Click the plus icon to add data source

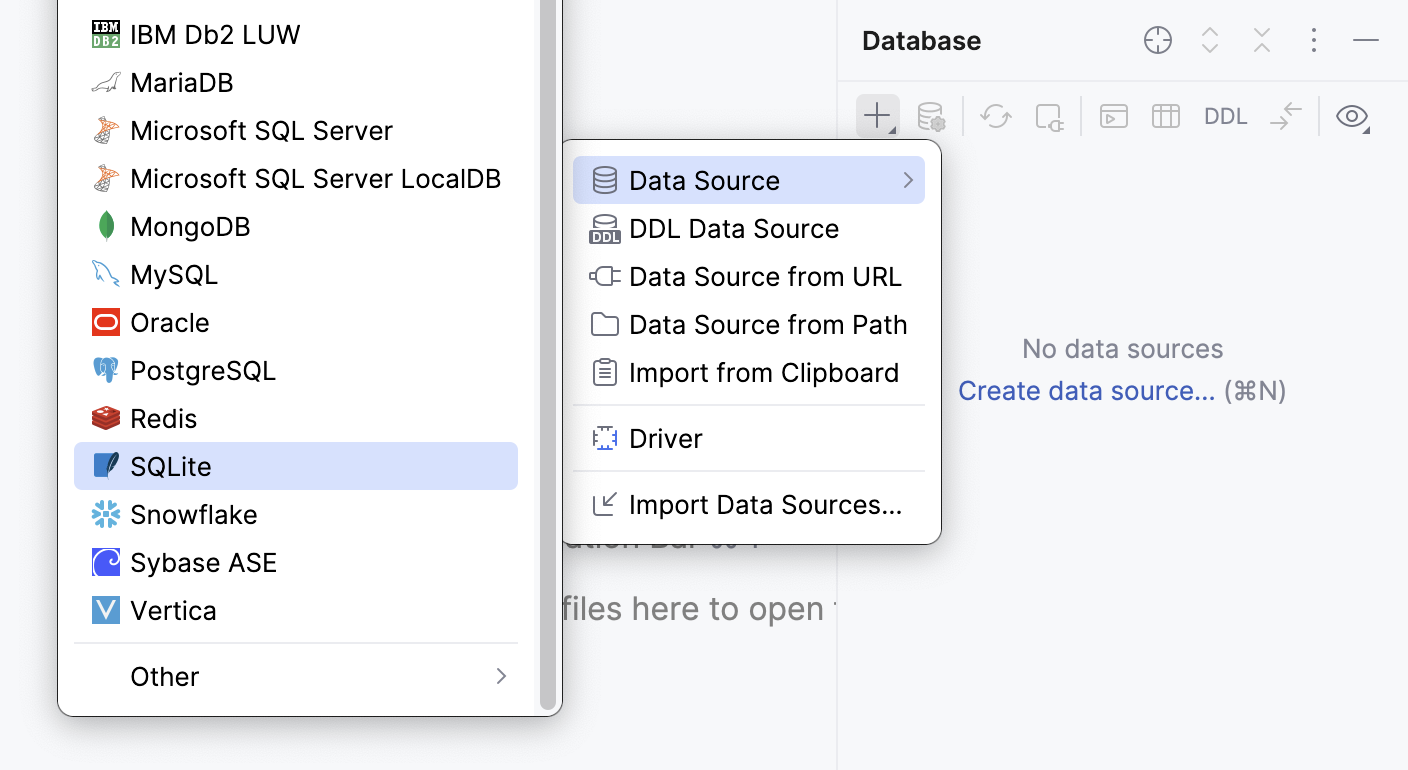click(x=877, y=116)
